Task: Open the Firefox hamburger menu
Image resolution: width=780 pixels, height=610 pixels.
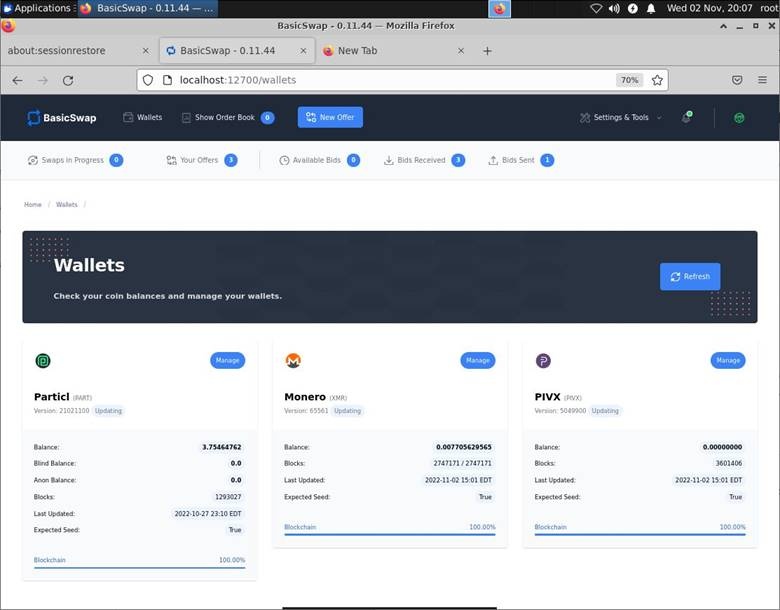Action: tap(762, 80)
